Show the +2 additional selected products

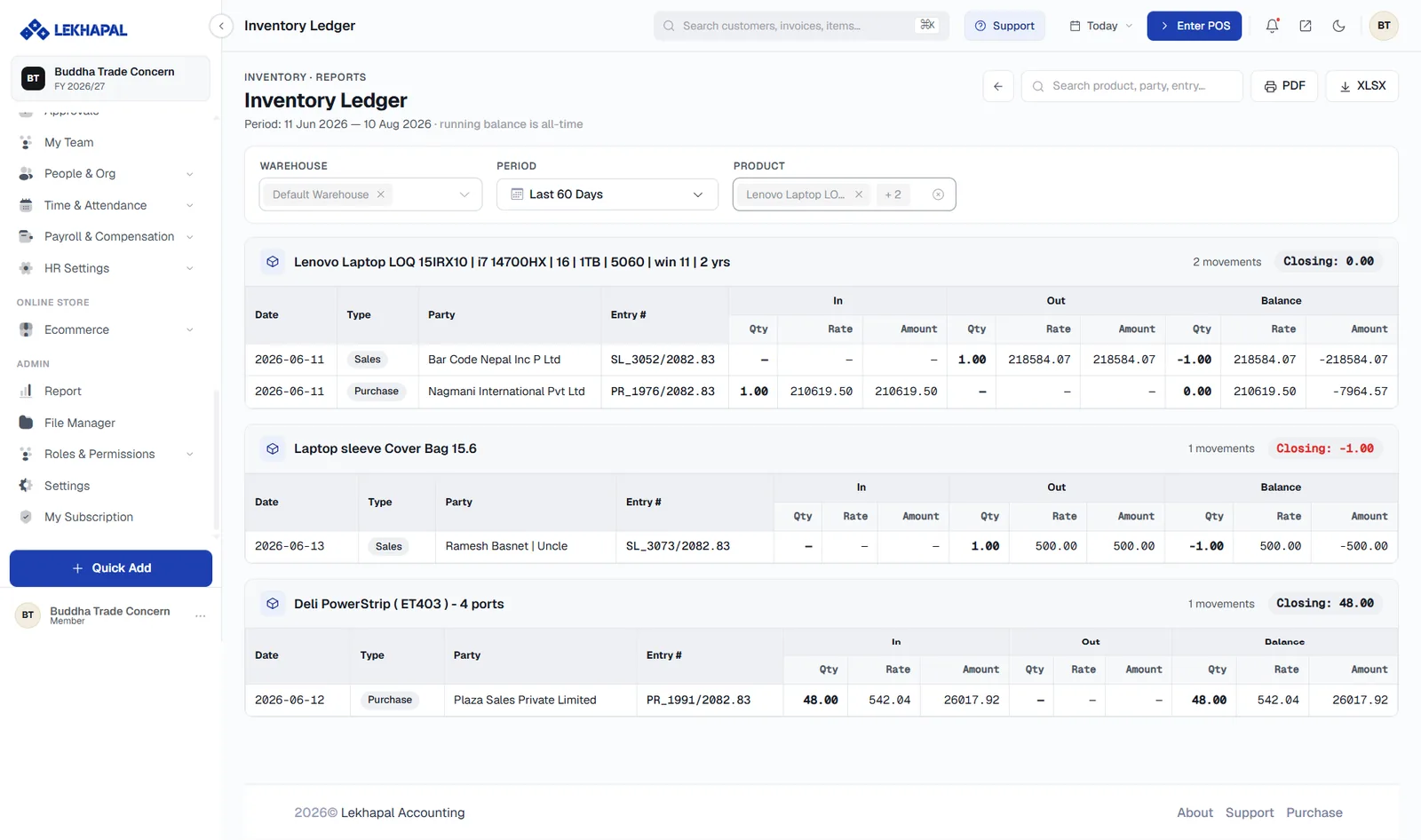click(893, 194)
